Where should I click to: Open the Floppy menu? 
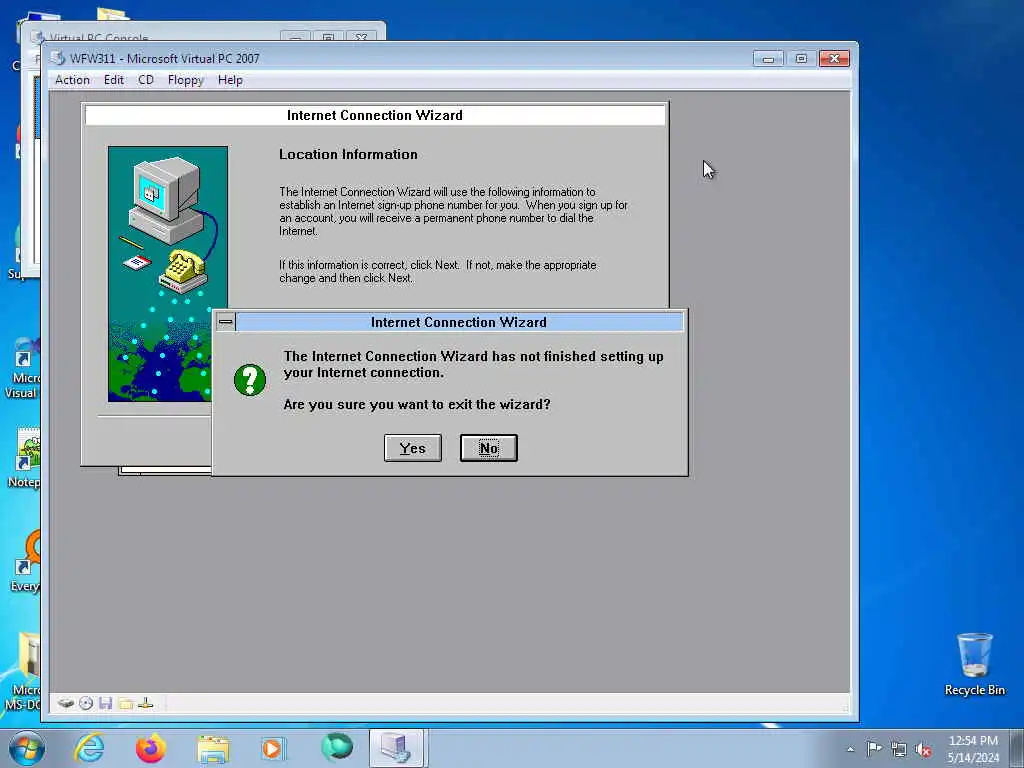click(x=185, y=80)
